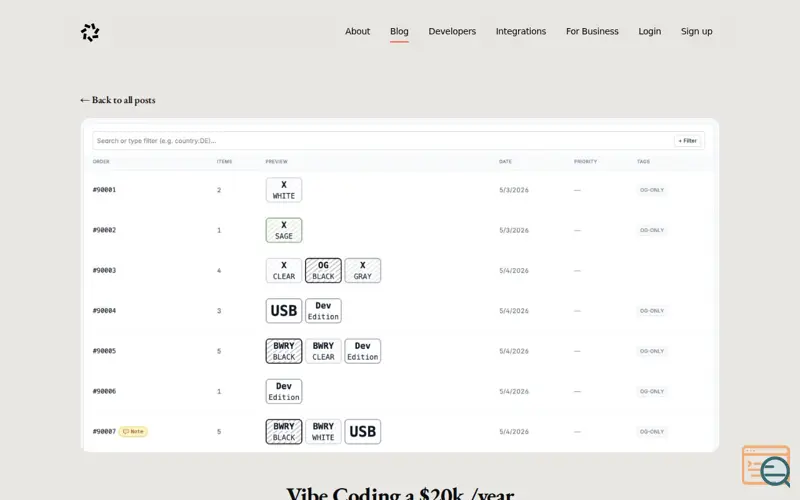
Task: Click the OG-ONLY tag on order #90006
Action: coord(652,391)
